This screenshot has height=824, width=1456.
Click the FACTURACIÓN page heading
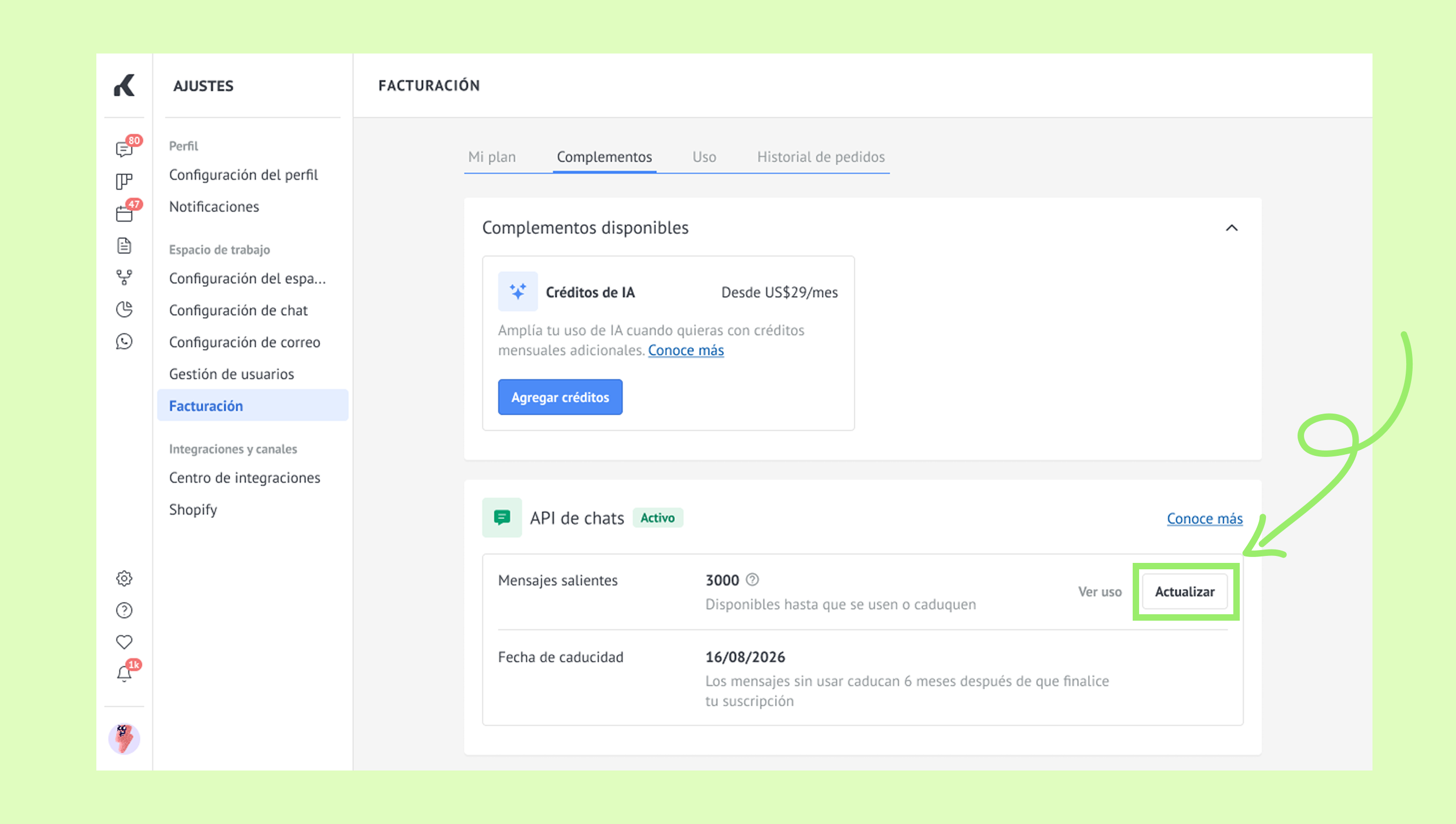coord(429,86)
